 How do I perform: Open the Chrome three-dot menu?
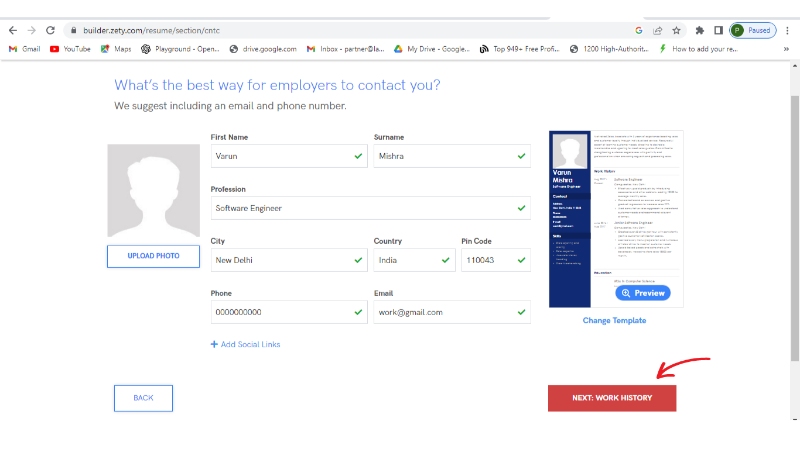click(x=787, y=30)
